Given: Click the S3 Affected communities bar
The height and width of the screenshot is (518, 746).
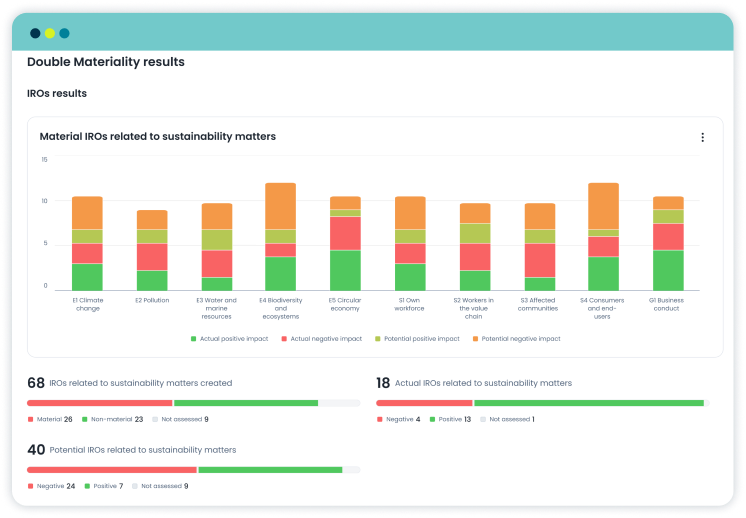Looking at the screenshot, I should coord(540,247).
